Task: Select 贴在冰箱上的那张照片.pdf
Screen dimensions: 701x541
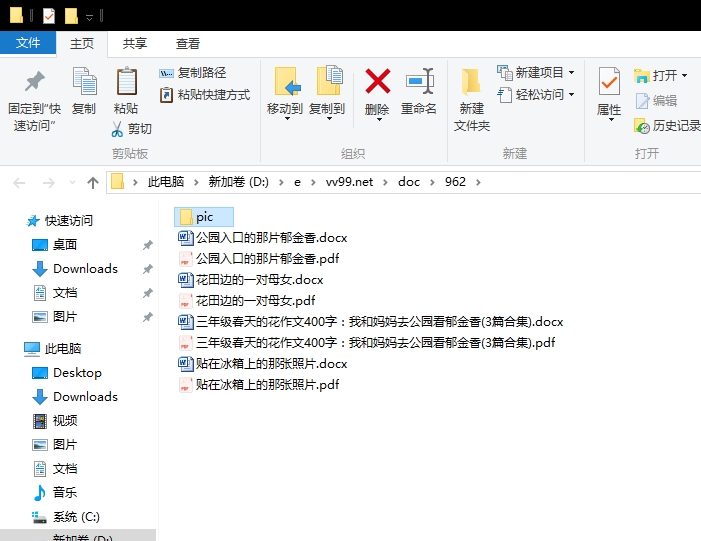Action: (x=259, y=385)
